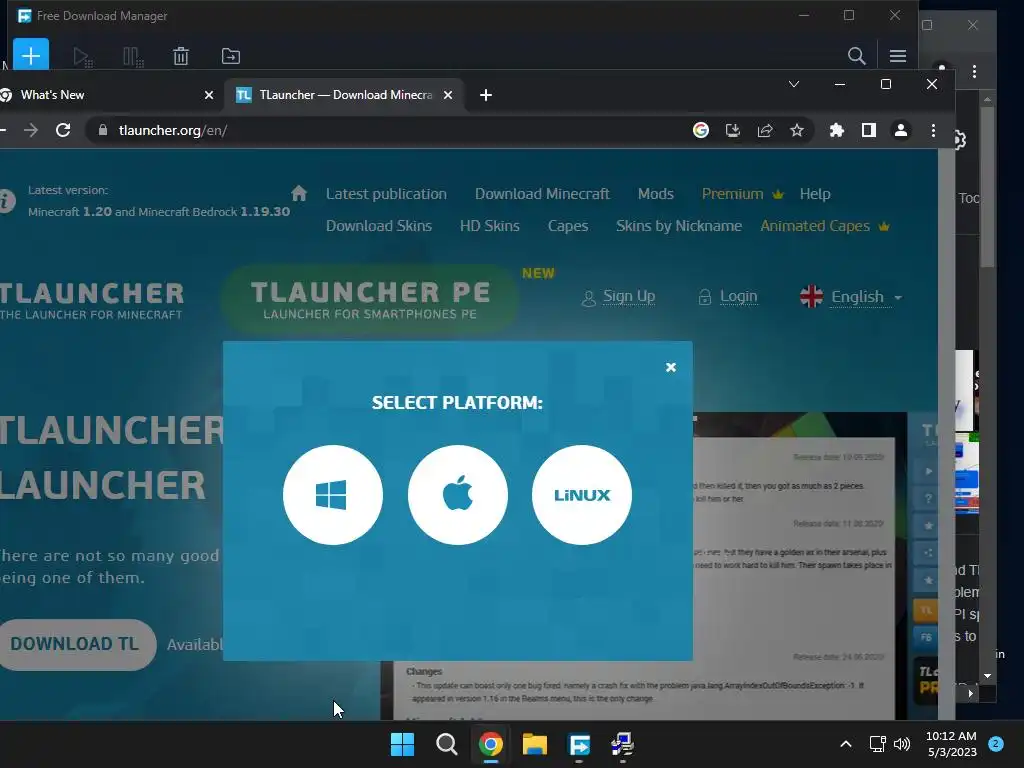The image size is (1024, 768).
Task: Open Download Minecraft menu item
Action: (542, 194)
